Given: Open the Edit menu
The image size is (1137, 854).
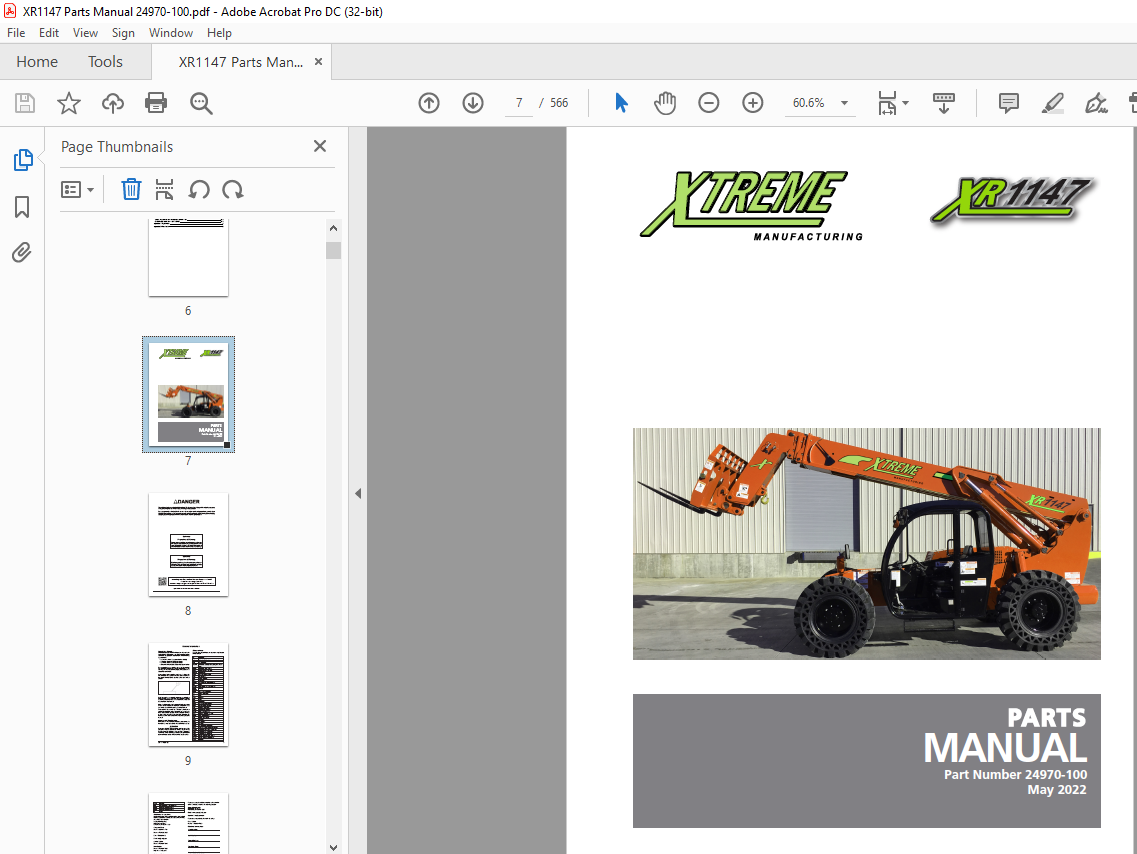Looking at the screenshot, I should [x=49, y=33].
